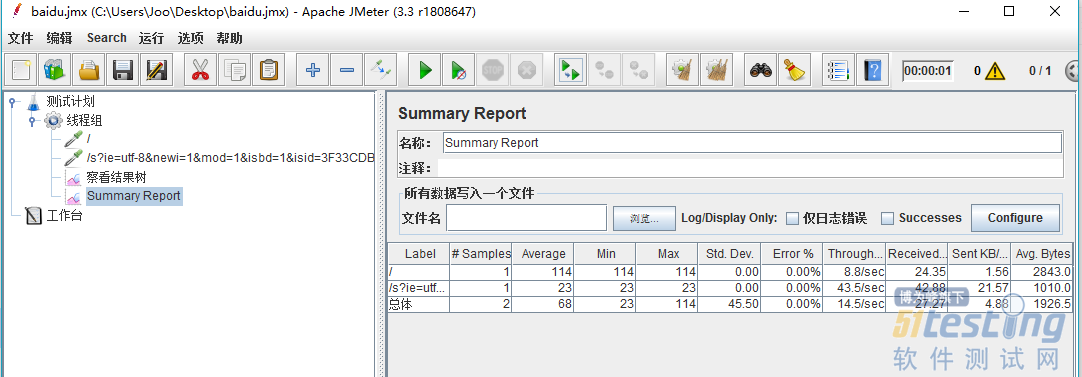Click the Min column header
Viewport: 1082px width, 377px height.
click(x=605, y=254)
